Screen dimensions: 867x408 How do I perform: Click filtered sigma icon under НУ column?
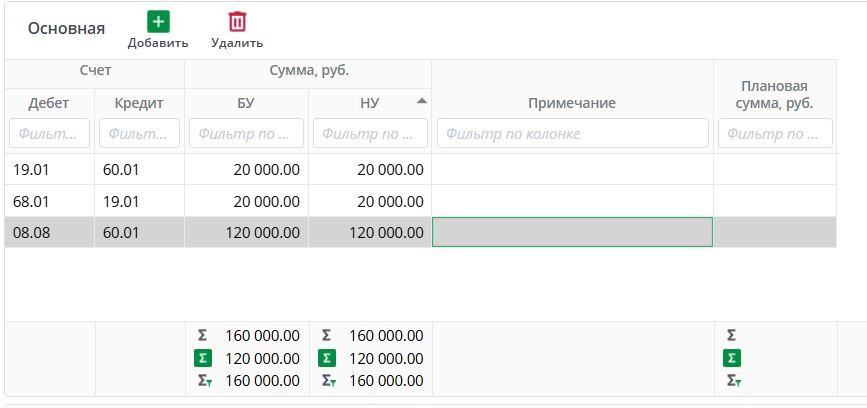(x=327, y=380)
